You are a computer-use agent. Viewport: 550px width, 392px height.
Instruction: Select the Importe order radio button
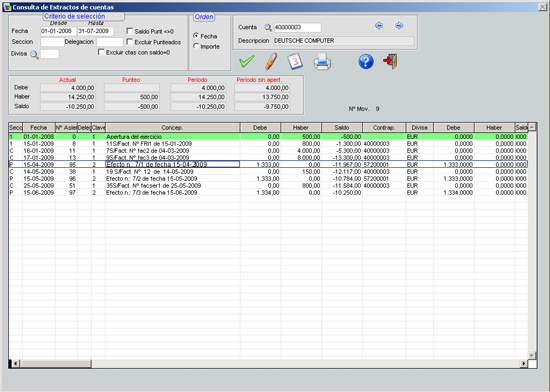click(196, 46)
